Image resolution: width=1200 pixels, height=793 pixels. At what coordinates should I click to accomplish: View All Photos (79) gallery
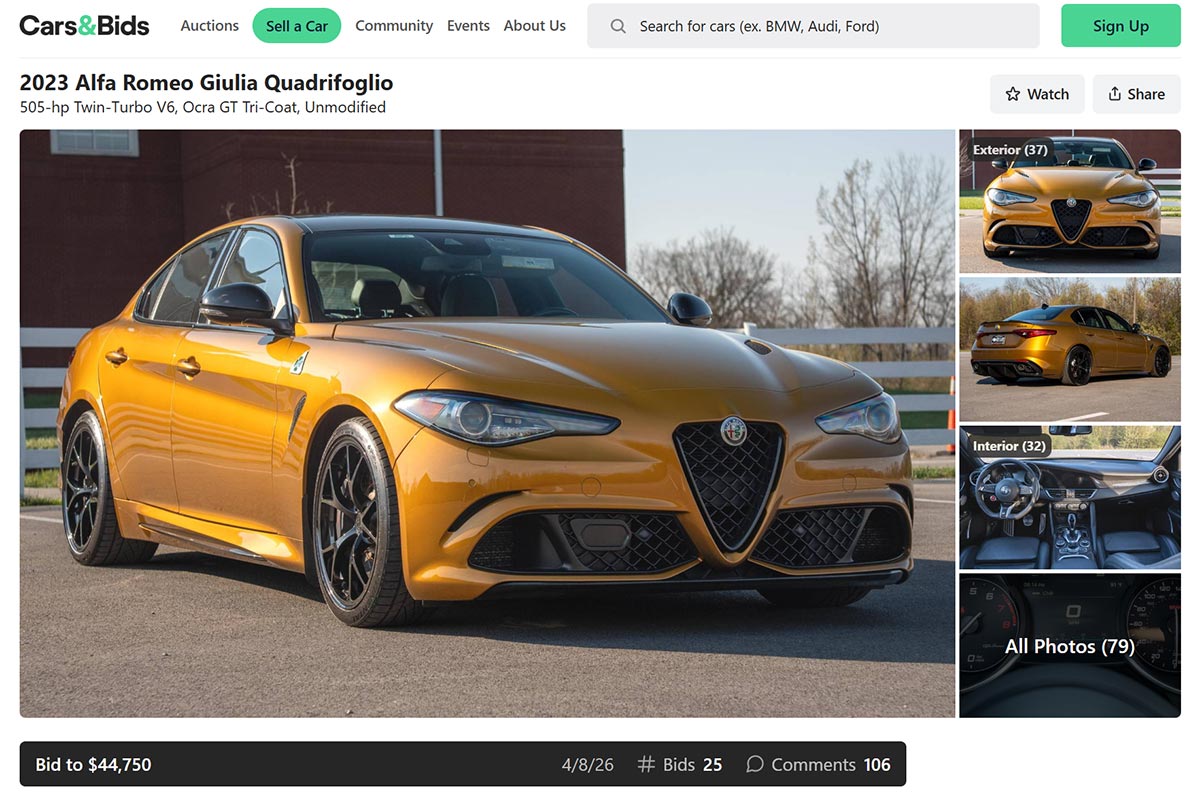pos(1069,646)
